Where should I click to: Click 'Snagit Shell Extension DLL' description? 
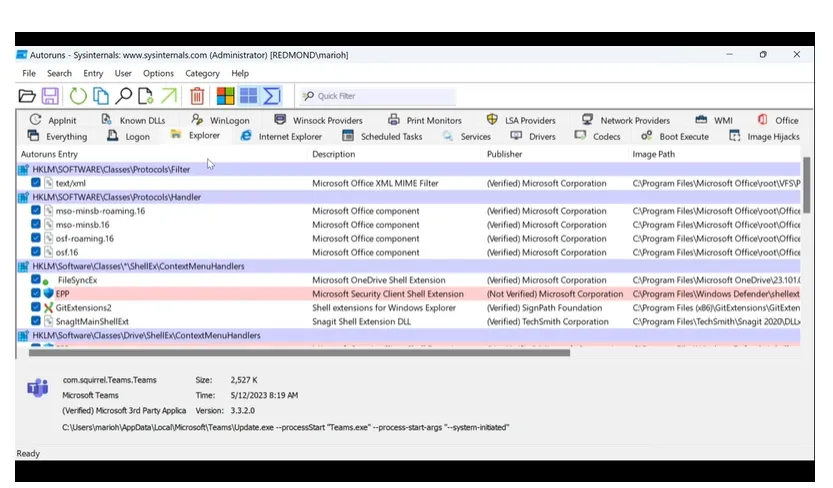361,321
